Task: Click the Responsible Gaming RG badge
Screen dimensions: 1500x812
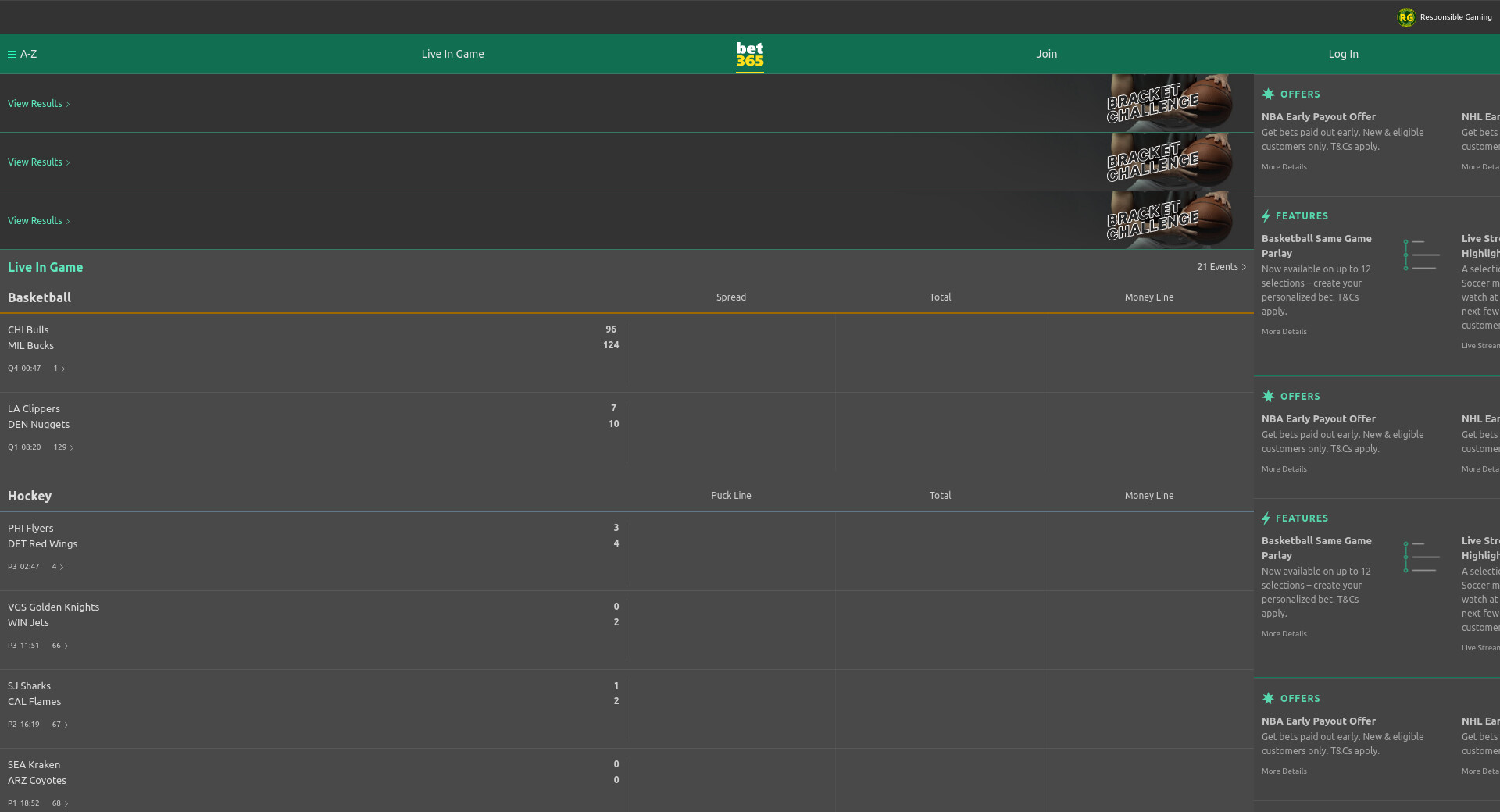Action: tap(1406, 17)
